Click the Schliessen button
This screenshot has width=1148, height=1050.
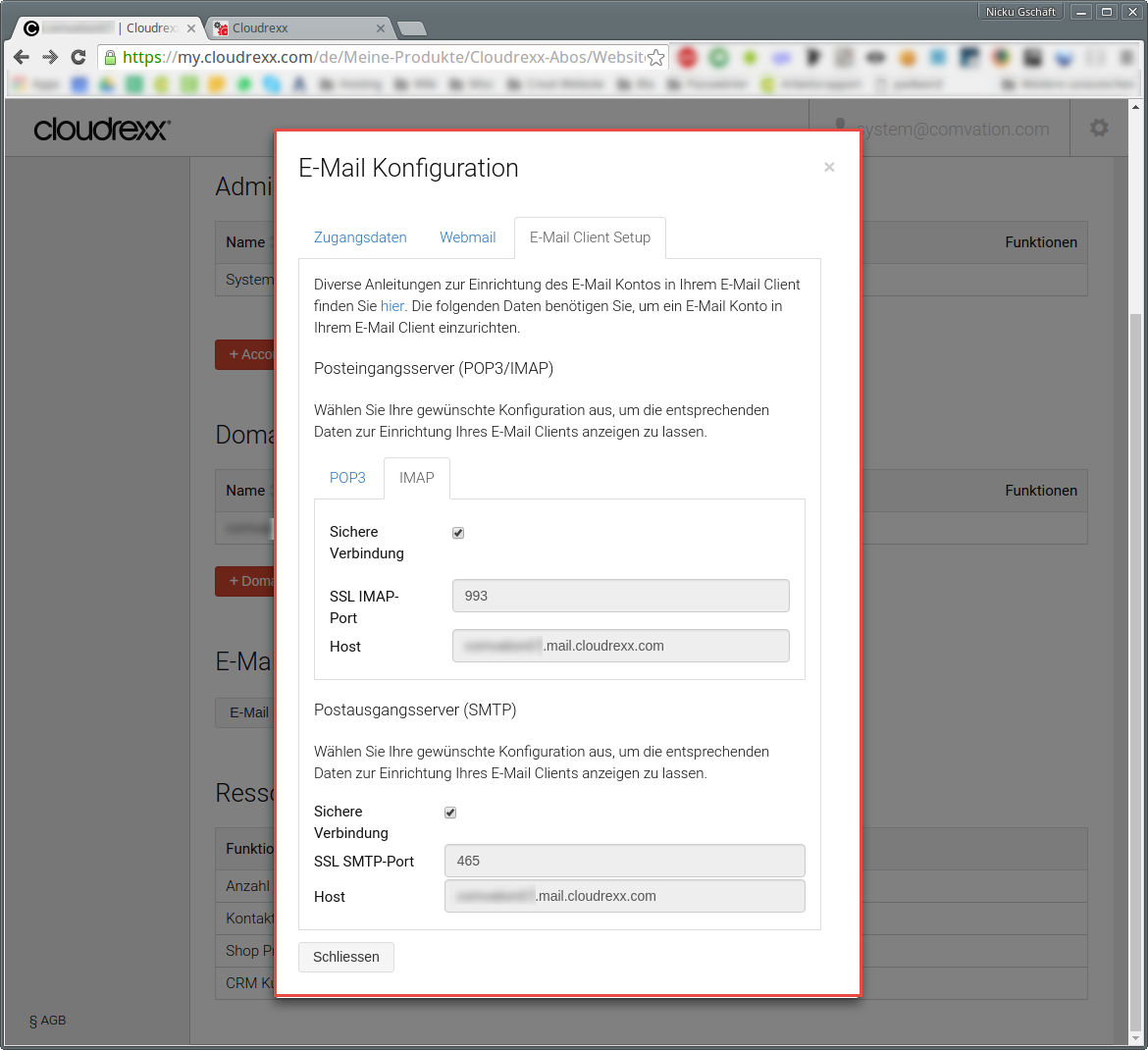[345, 957]
